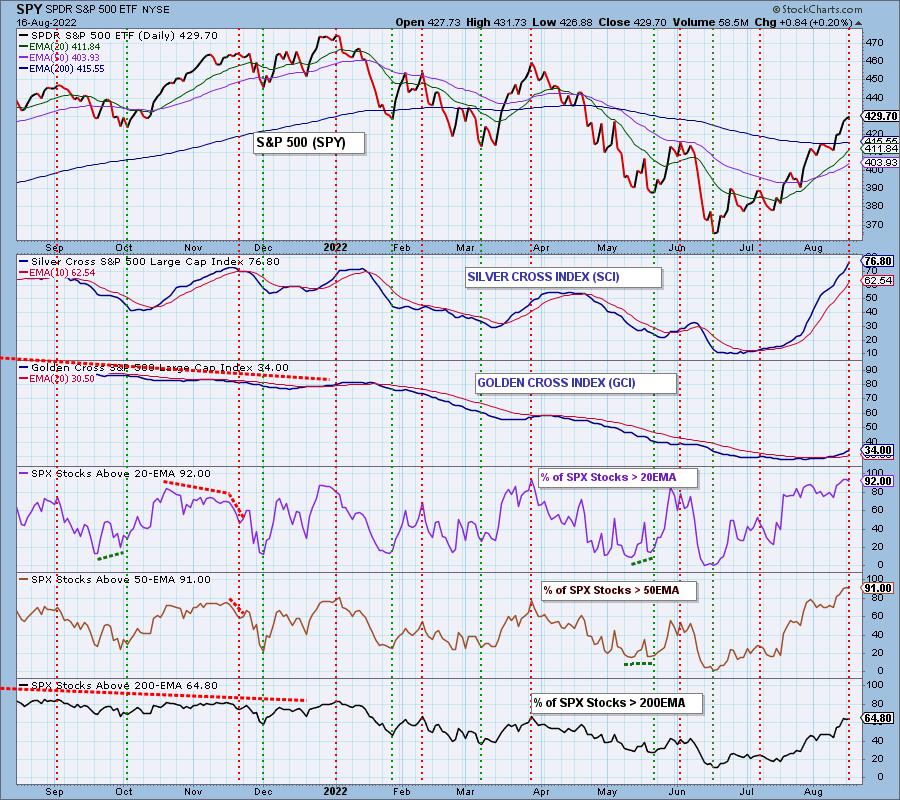Click the 2022 label on the bottom date axis
The height and width of the screenshot is (800, 900).
pos(335,791)
